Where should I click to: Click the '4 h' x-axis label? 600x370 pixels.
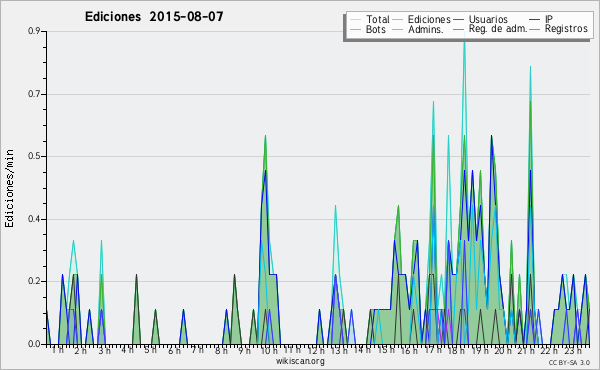coord(127,350)
